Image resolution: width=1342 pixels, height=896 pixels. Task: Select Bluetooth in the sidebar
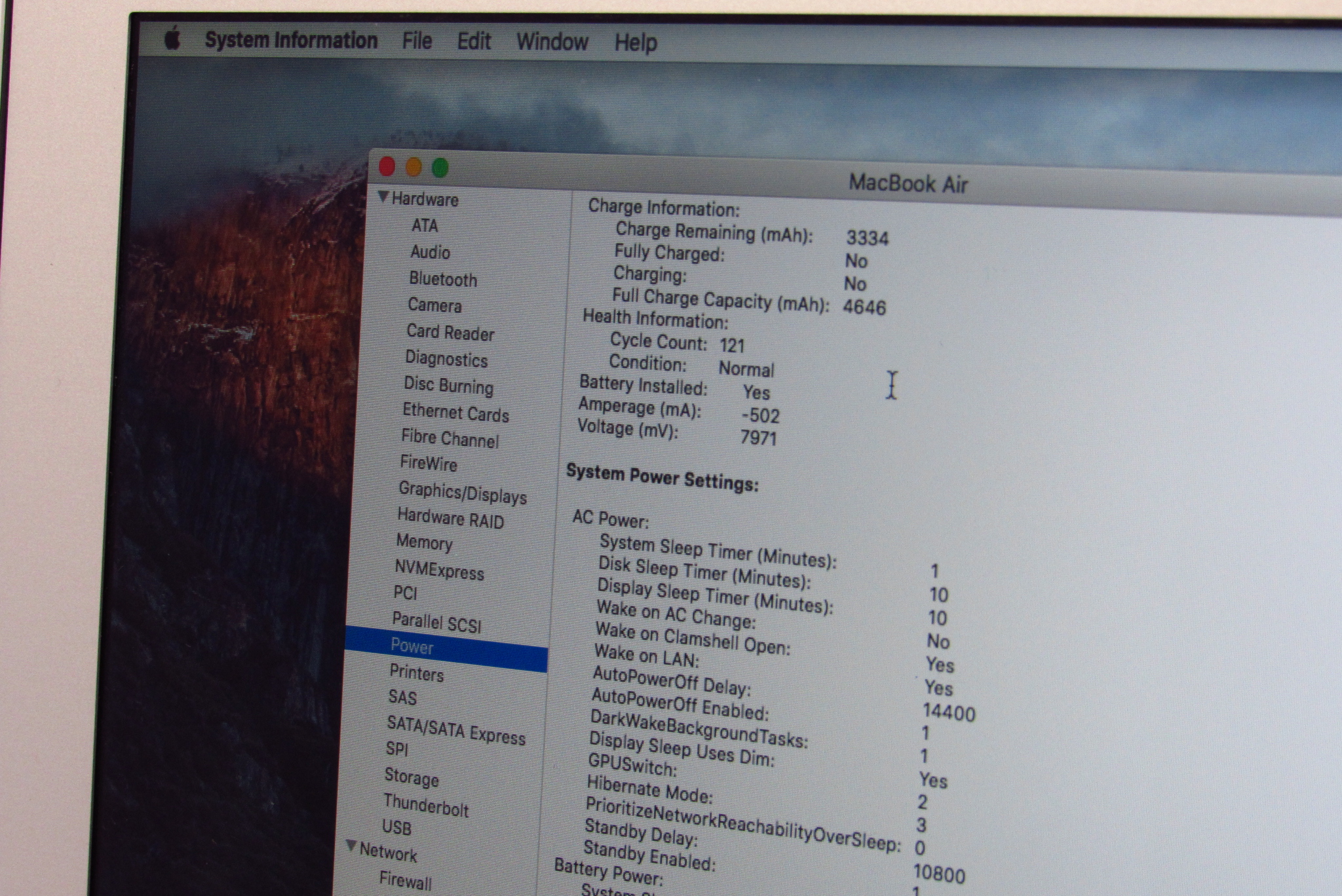[443, 279]
